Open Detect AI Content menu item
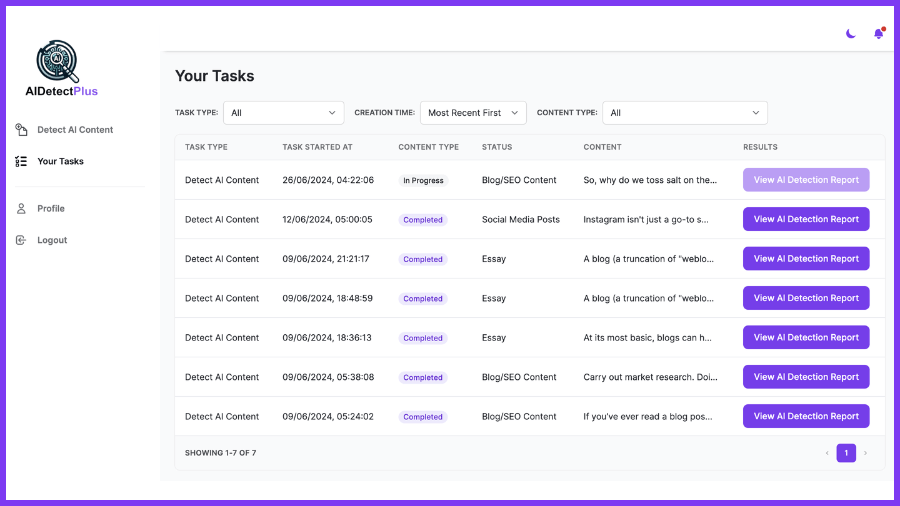Image resolution: width=900 pixels, height=506 pixels. point(75,130)
